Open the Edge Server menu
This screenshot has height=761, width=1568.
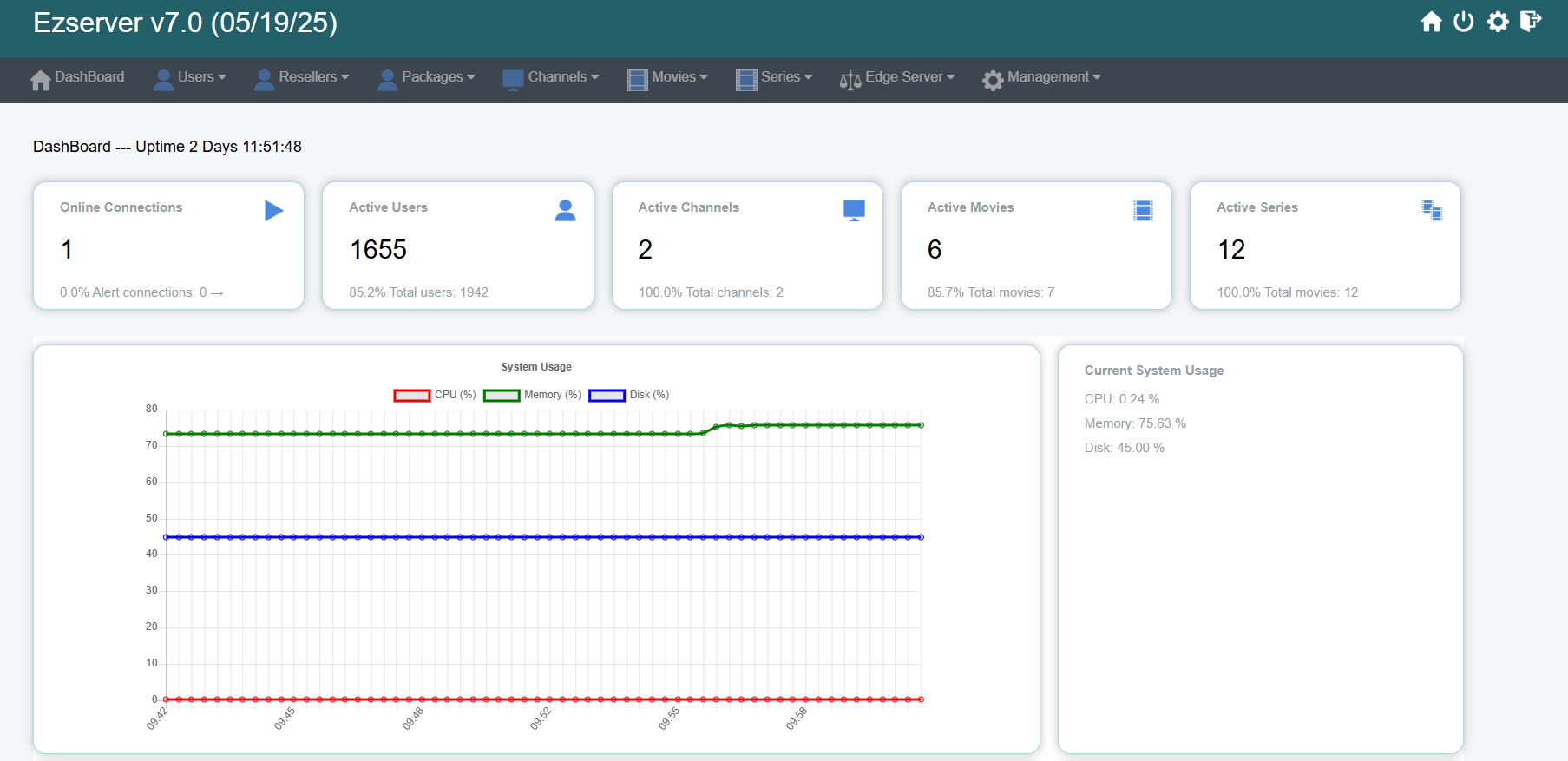[897, 77]
